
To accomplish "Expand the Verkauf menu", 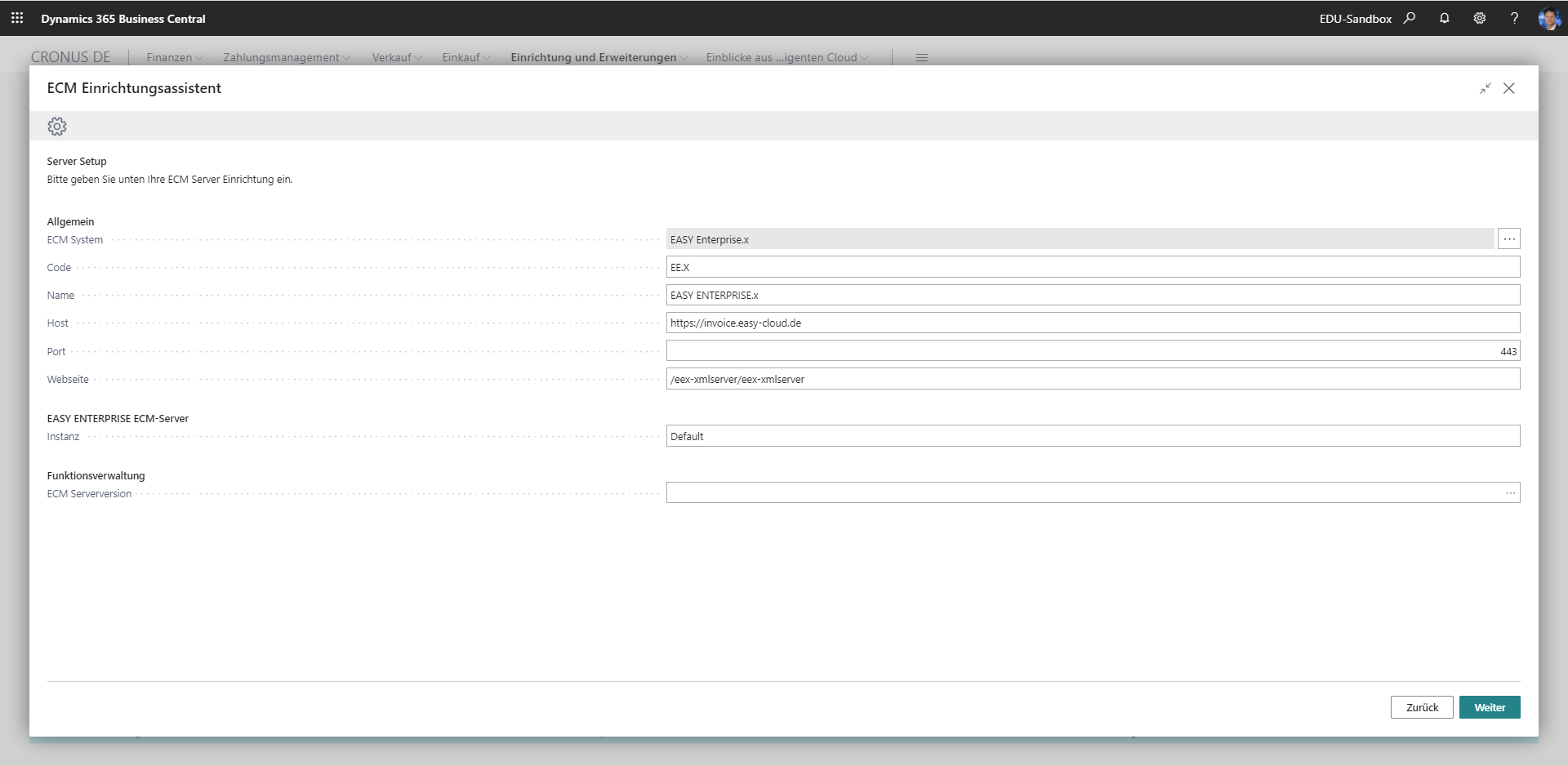I will click(x=397, y=57).
